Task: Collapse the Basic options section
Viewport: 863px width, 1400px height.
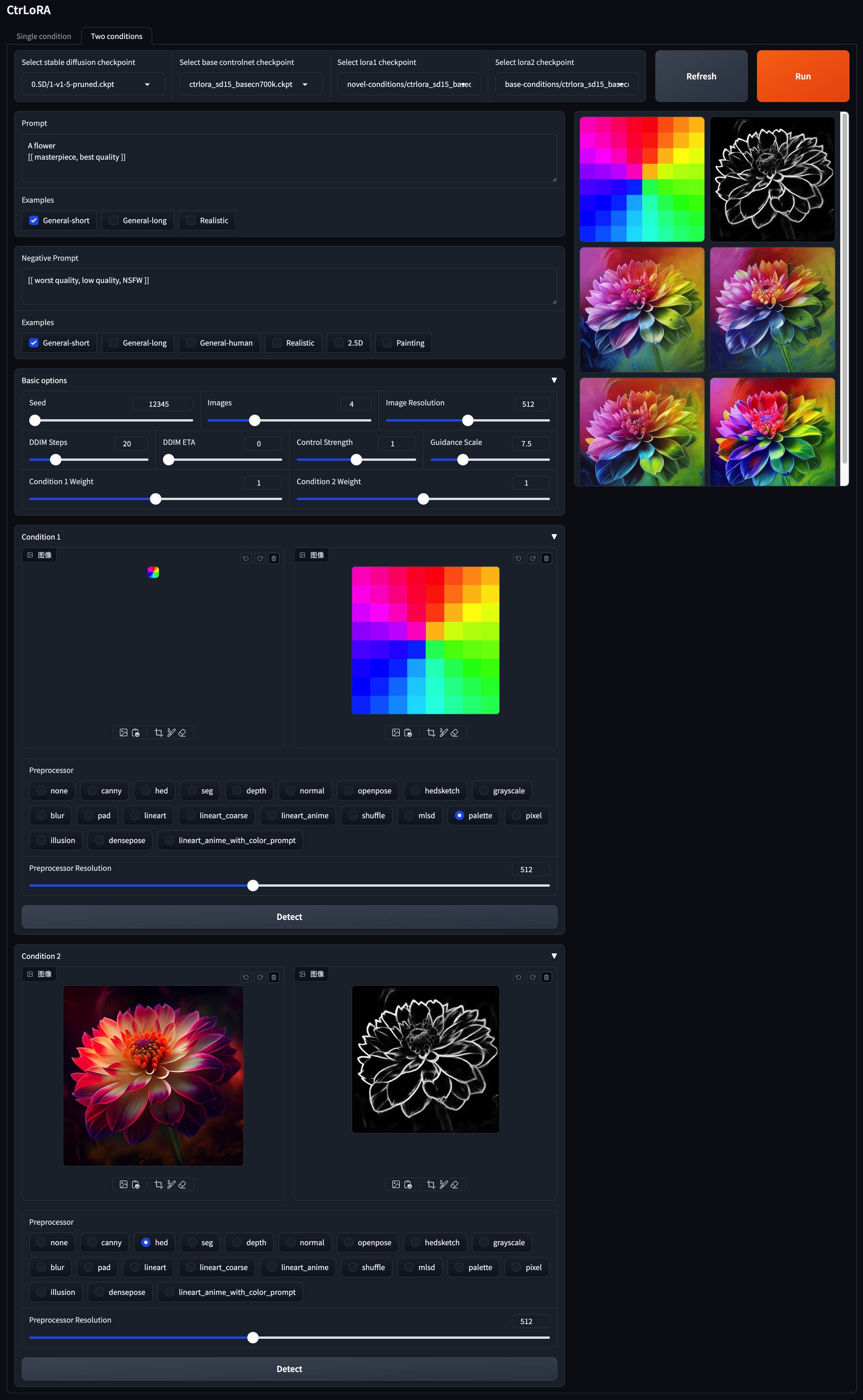Action: point(554,381)
